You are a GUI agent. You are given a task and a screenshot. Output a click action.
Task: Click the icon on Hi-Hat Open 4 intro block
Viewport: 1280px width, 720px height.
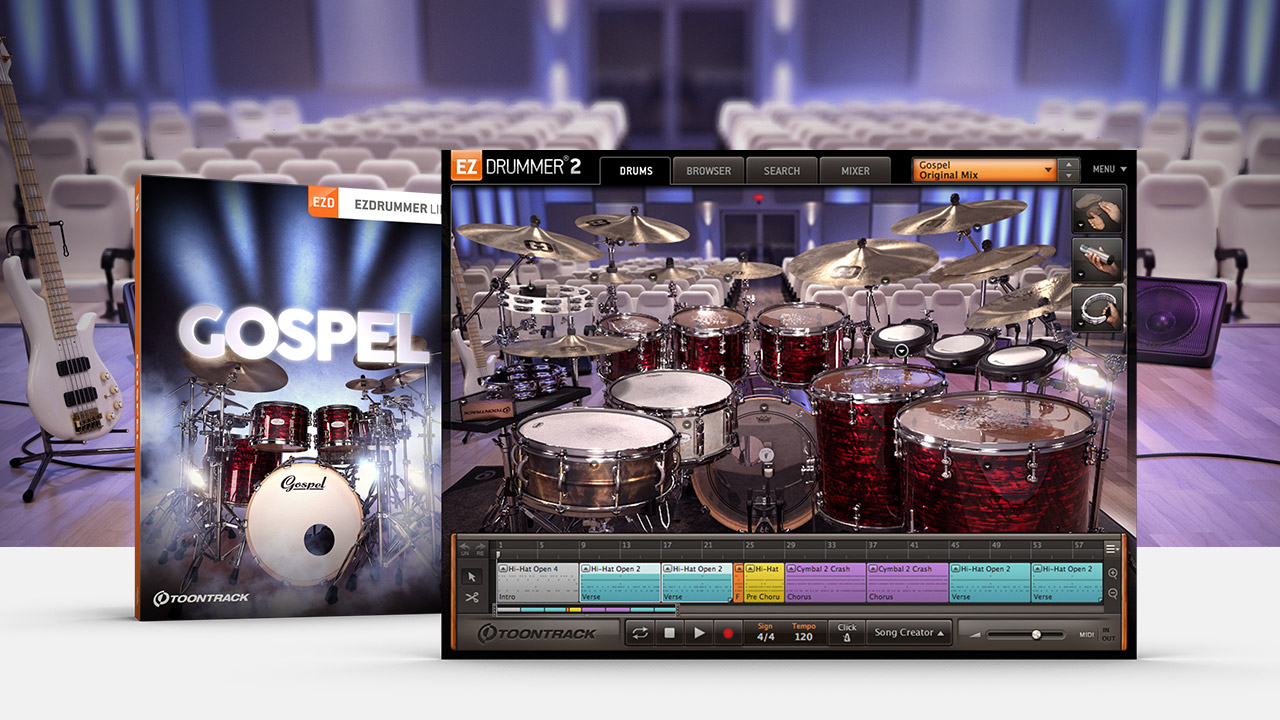pyautogui.click(x=503, y=569)
